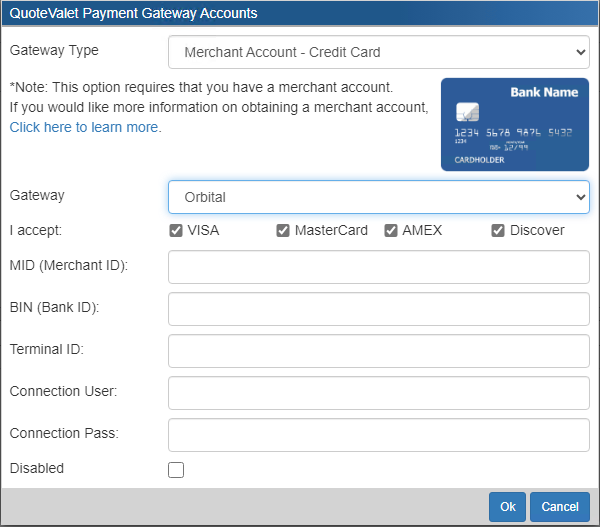The image size is (600, 527).
Task: Uncheck the VISA checkbox
Action: click(x=176, y=230)
